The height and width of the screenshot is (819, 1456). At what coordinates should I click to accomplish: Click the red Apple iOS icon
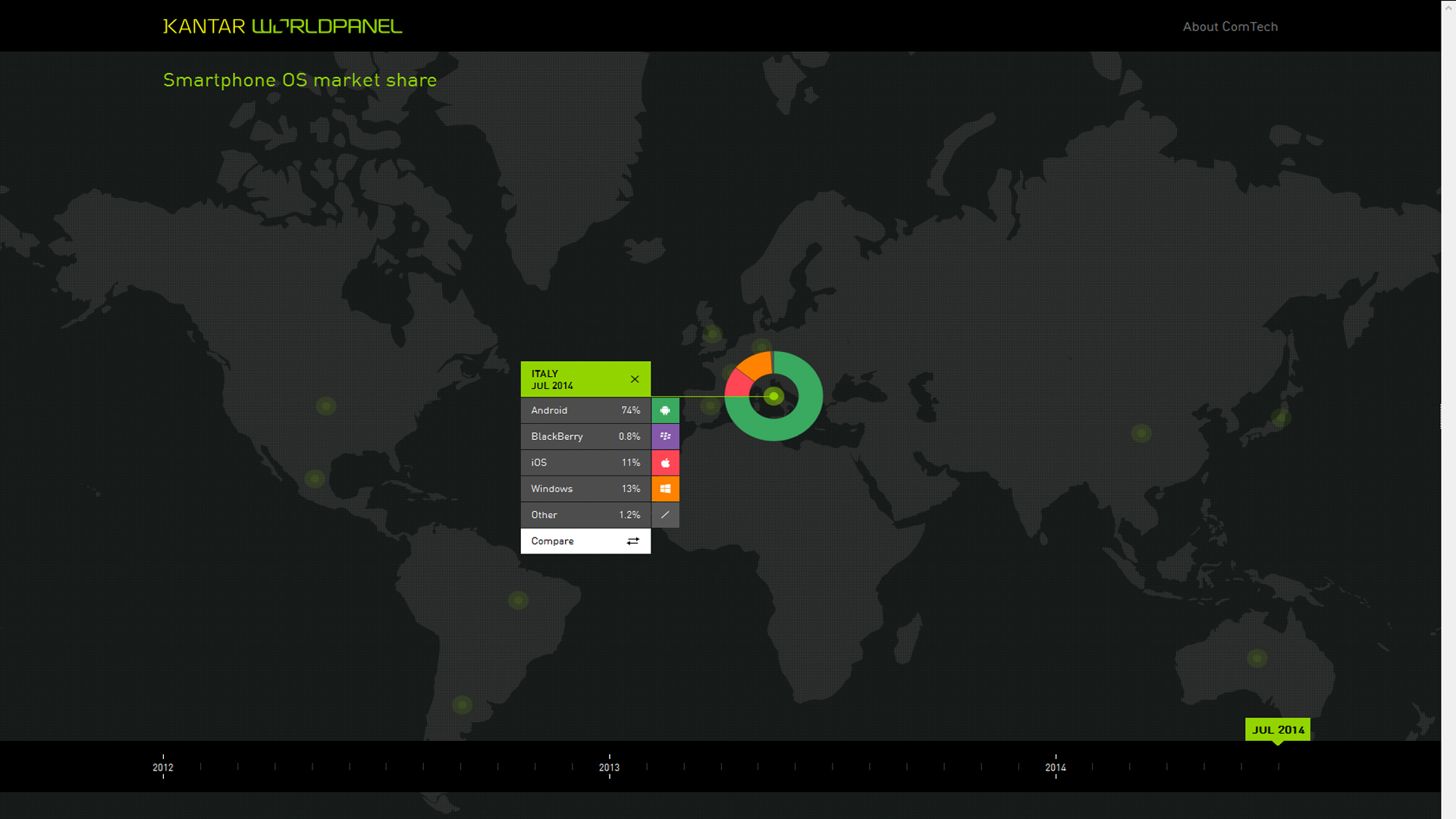coord(665,463)
